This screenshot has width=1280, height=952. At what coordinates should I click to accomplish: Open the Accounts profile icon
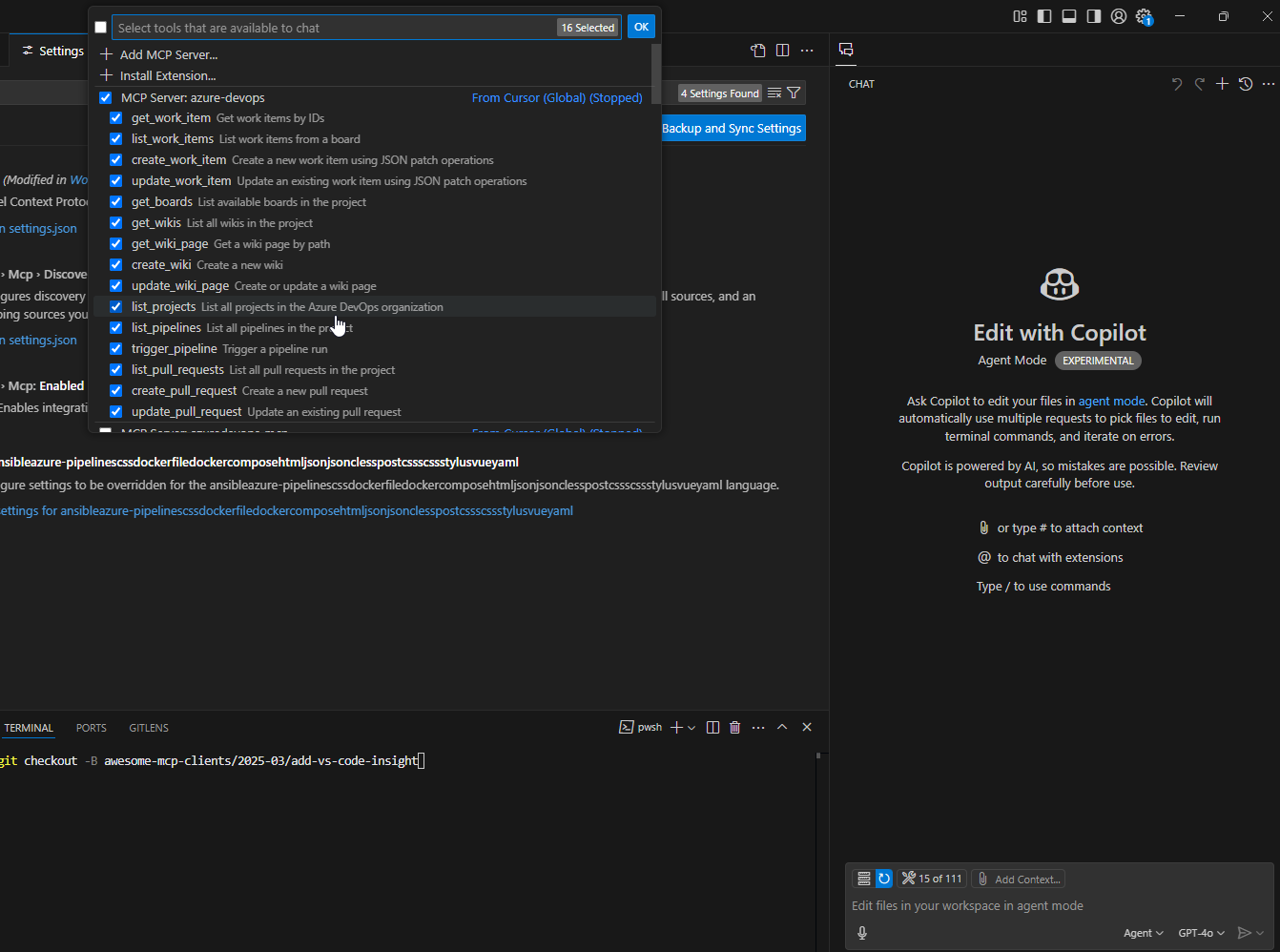(1119, 16)
